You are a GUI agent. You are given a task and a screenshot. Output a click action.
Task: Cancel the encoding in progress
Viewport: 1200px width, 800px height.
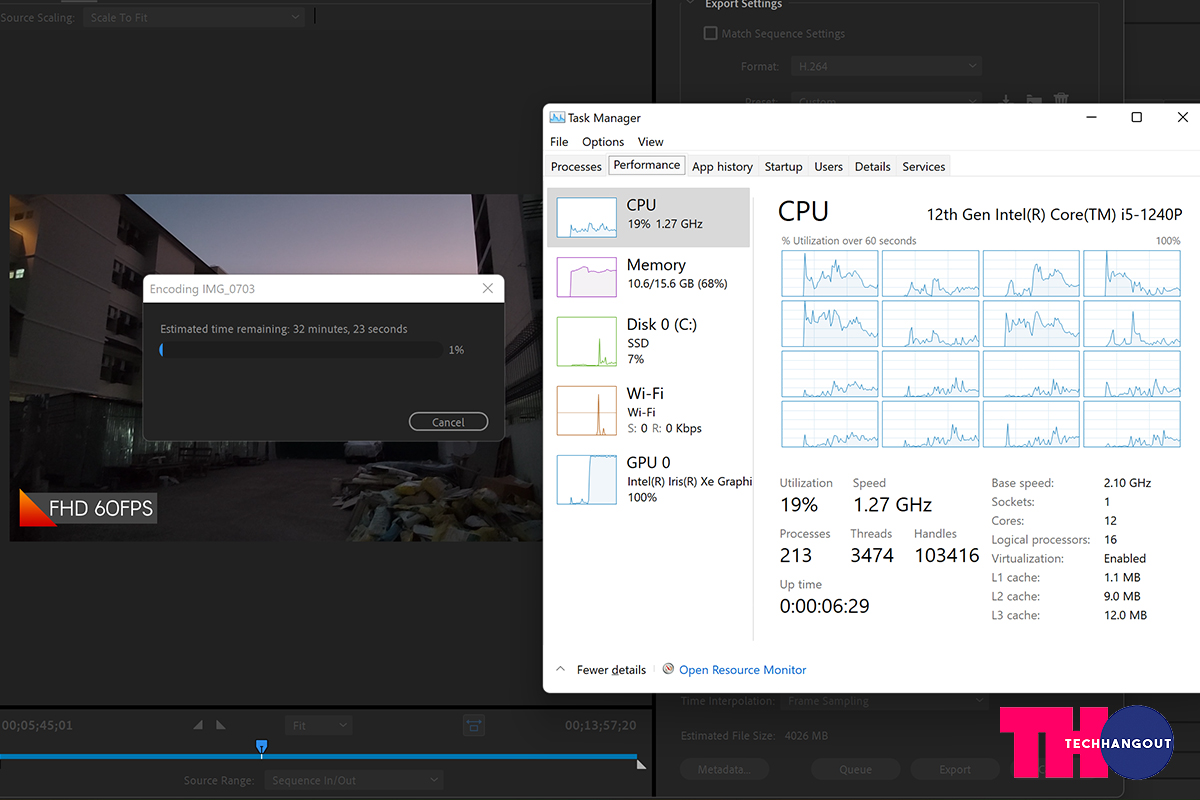click(x=448, y=422)
